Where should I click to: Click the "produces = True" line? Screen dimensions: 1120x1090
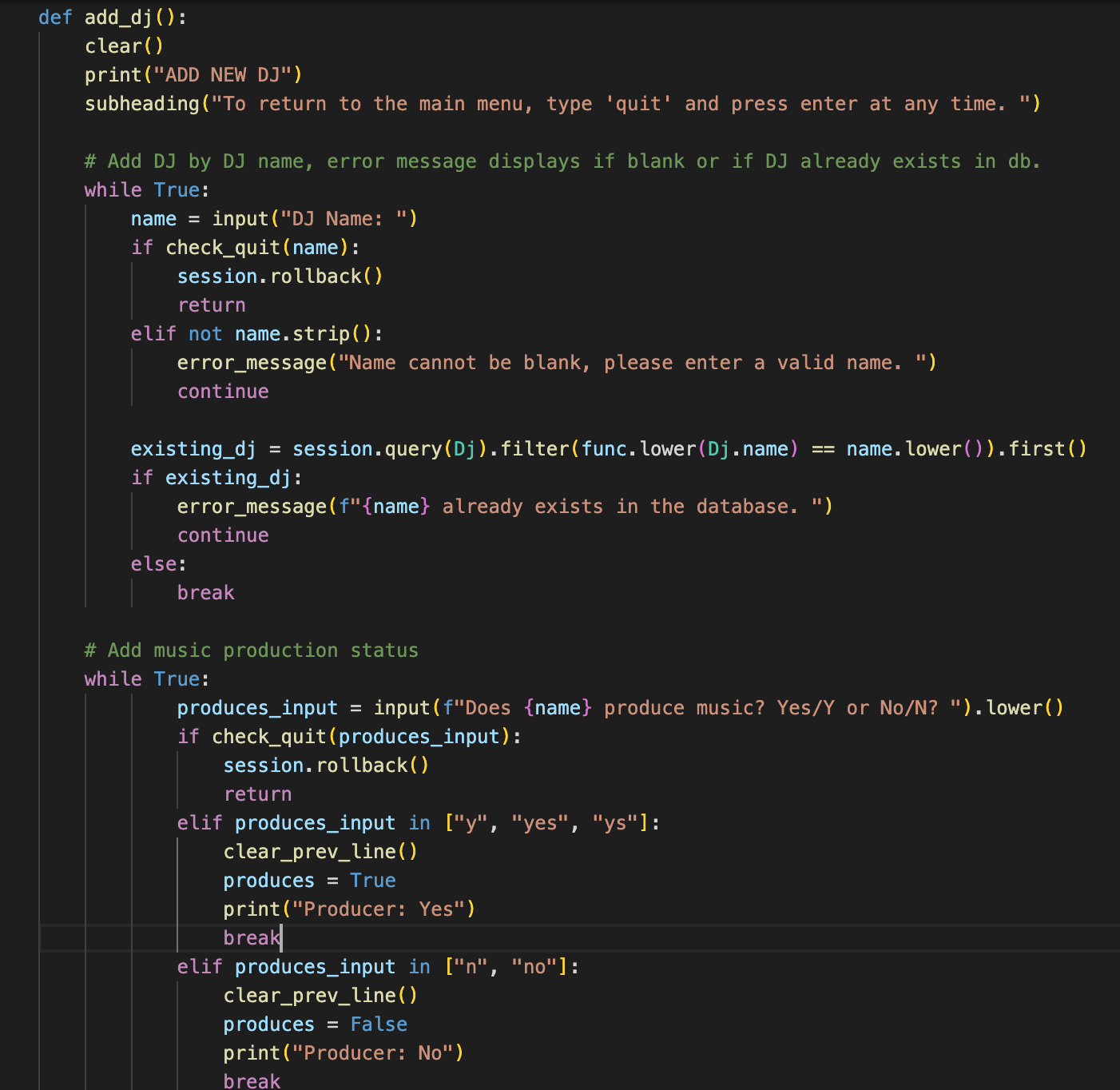[x=310, y=881]
